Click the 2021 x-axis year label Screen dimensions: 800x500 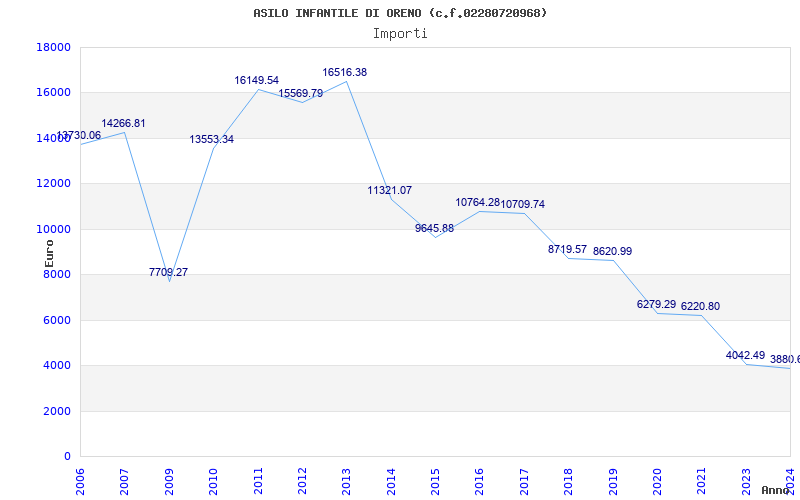[x=702, y=481]
